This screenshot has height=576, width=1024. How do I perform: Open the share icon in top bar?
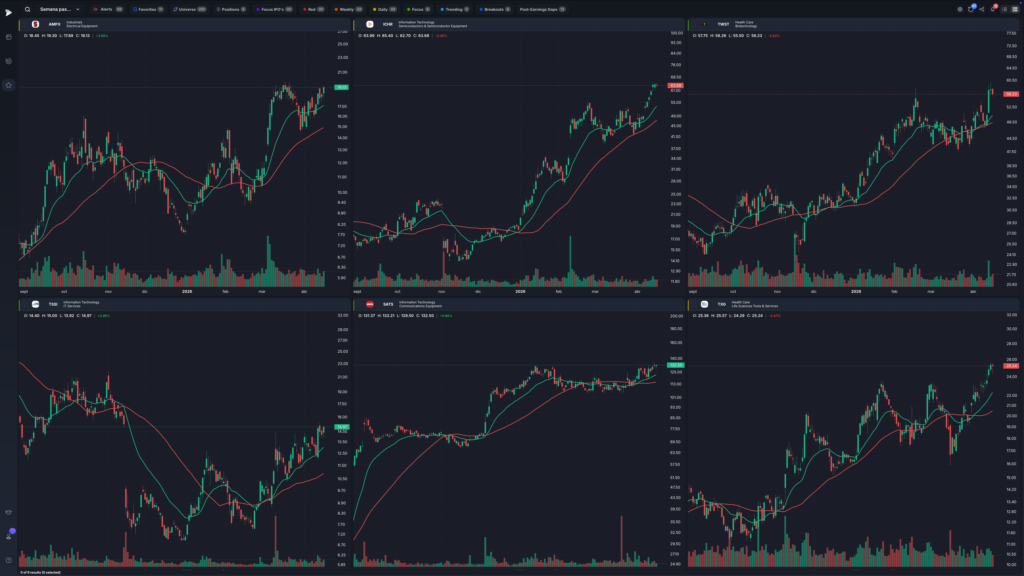pos(982,9)
